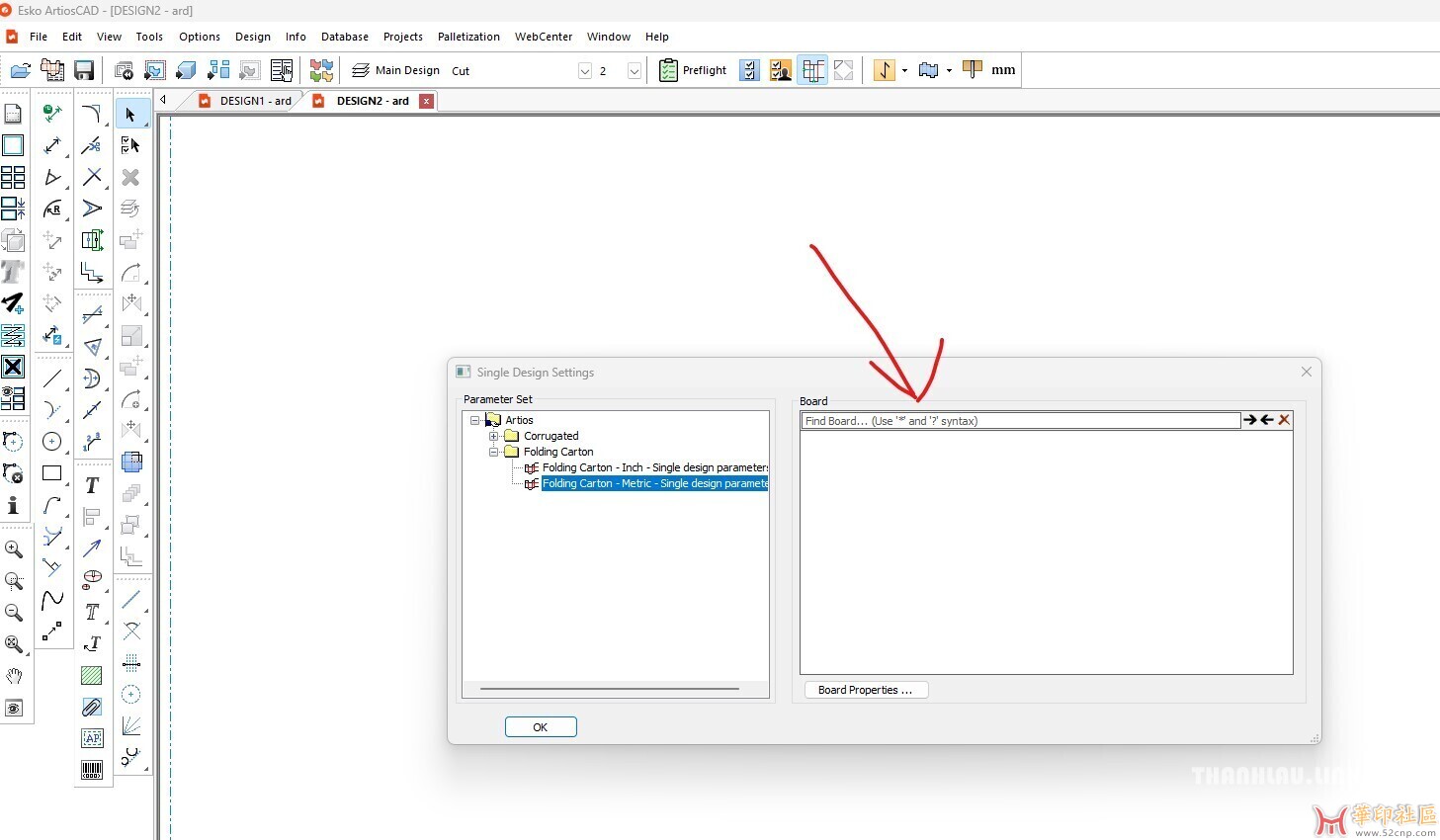The image size is (1440, 840).
Task: Select the Pan hand tool
Action: (x=14, y=676)
